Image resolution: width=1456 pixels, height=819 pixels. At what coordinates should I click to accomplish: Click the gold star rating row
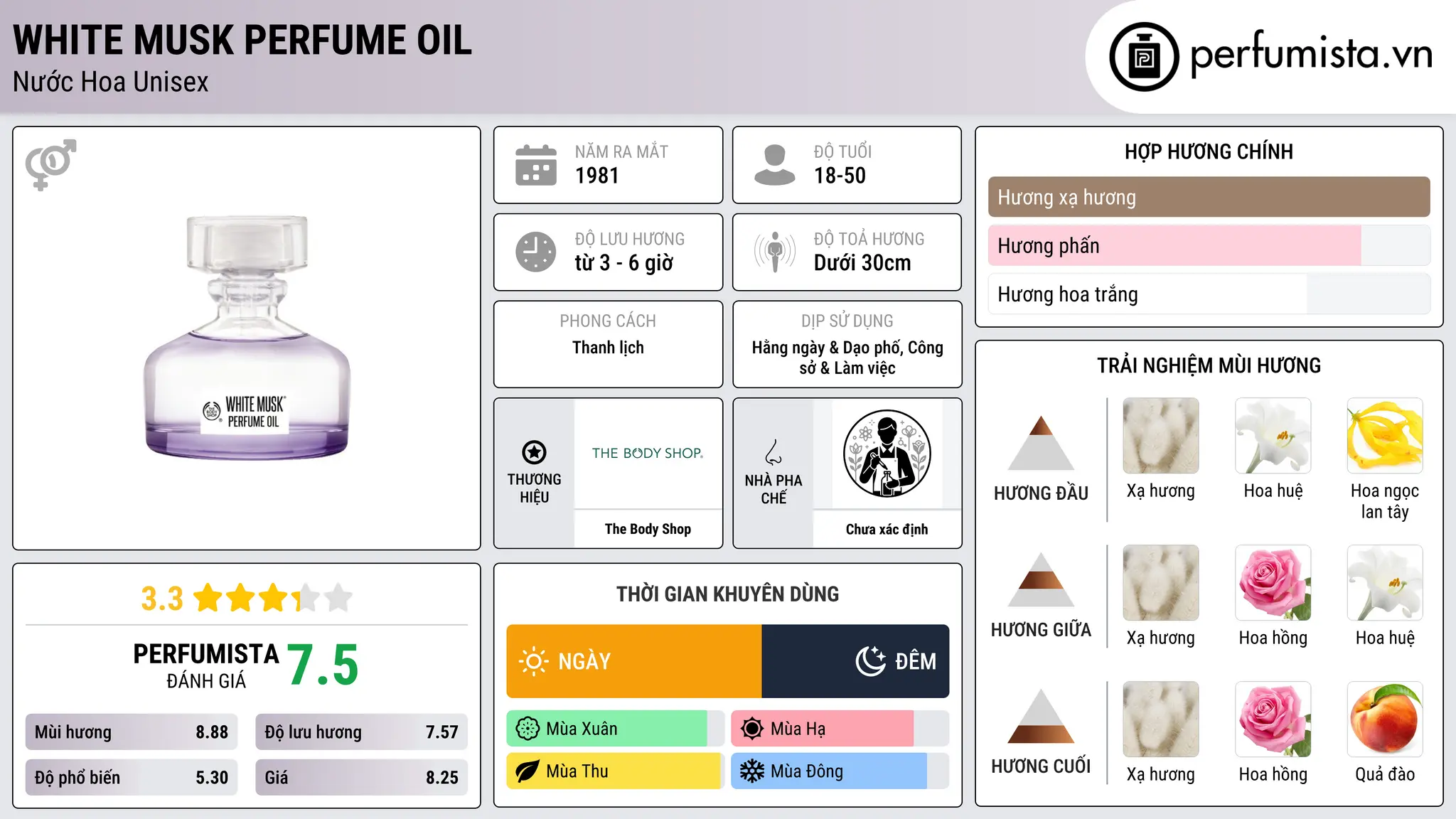pos(273,598)
